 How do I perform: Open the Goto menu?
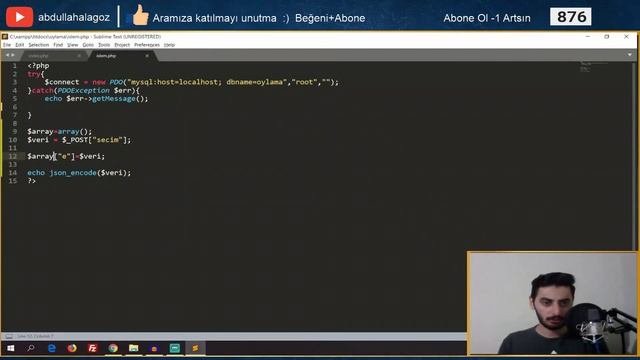pos(88,45)
